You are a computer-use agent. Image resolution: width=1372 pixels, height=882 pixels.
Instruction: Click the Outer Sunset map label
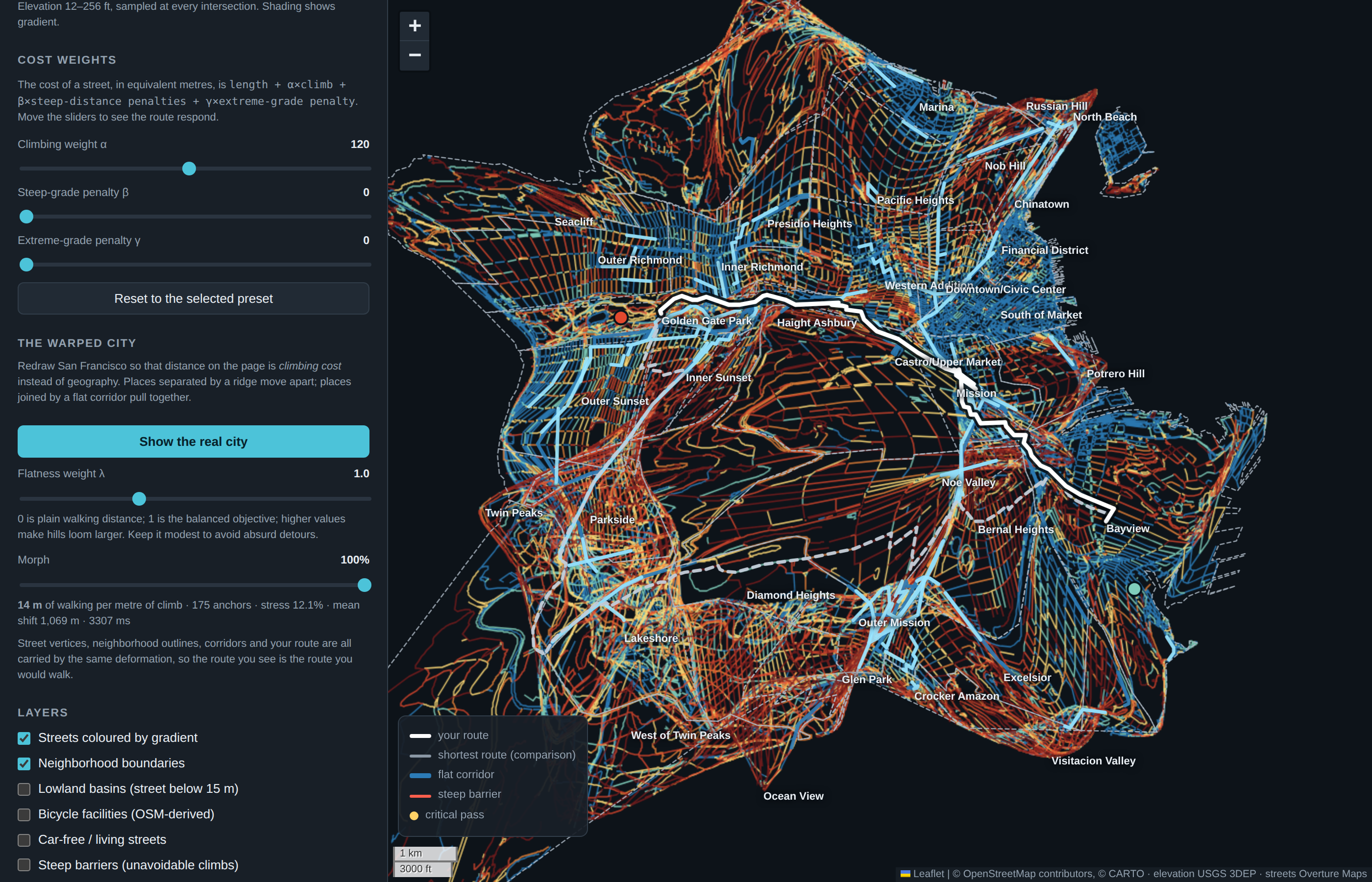(614, 401)
